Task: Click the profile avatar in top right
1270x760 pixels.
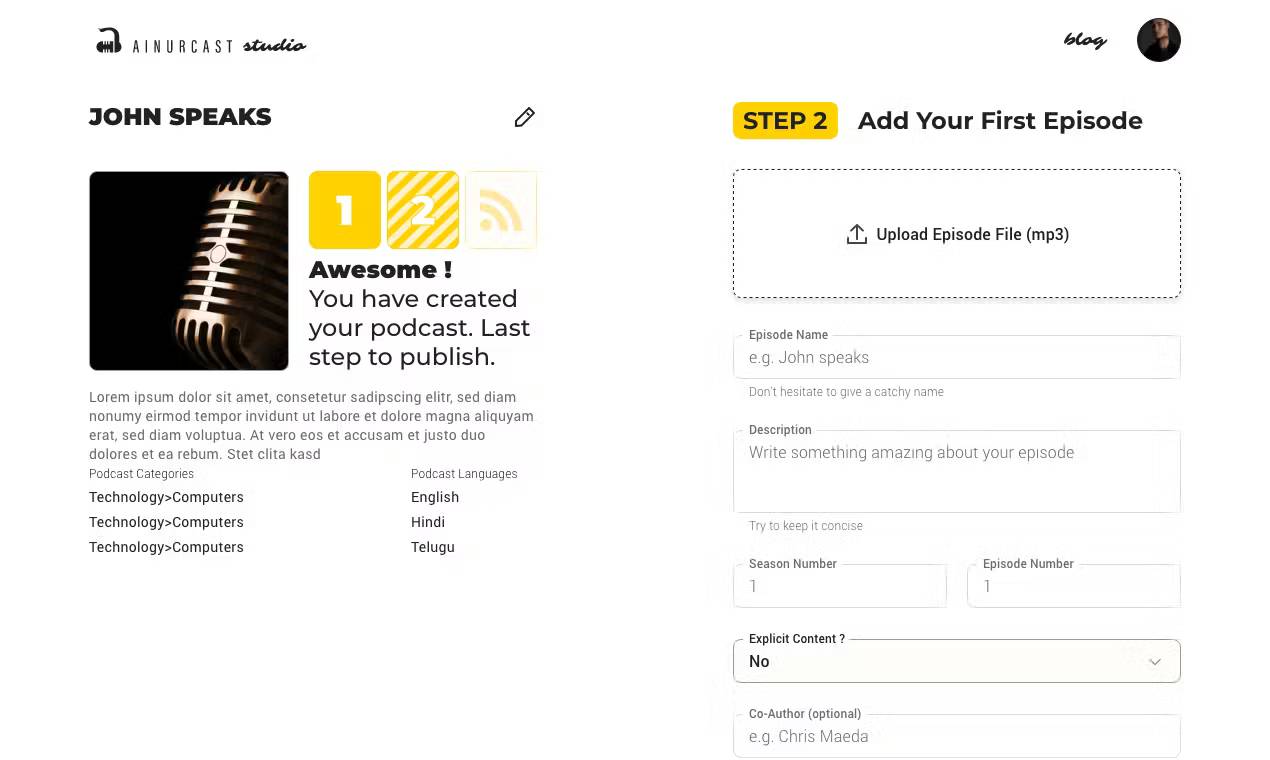Action: coord(1158,40)
